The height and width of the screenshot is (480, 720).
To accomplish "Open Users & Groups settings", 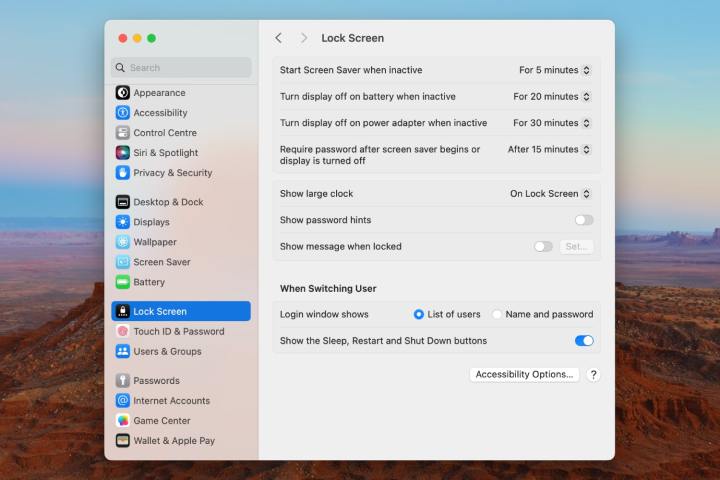I will (181, 351).
